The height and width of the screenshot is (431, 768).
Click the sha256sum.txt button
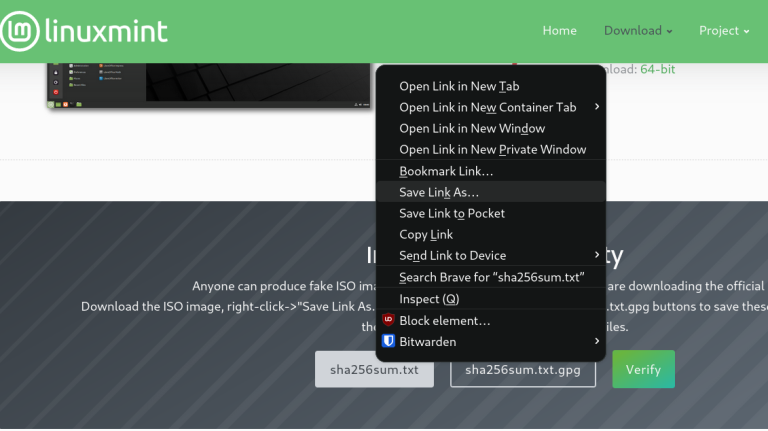click(x=374, y=369)
